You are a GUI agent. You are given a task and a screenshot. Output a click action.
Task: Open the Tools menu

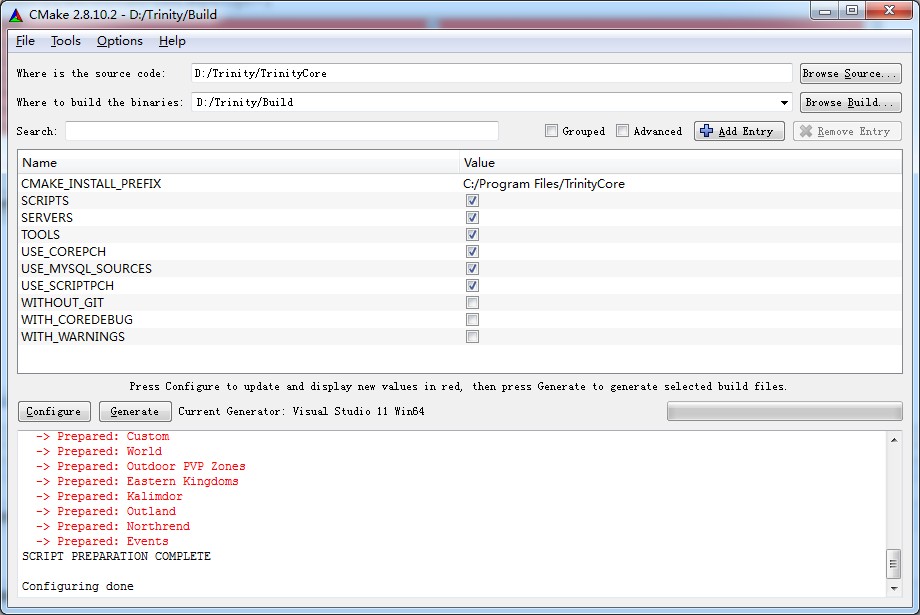(x=66, y=41)
